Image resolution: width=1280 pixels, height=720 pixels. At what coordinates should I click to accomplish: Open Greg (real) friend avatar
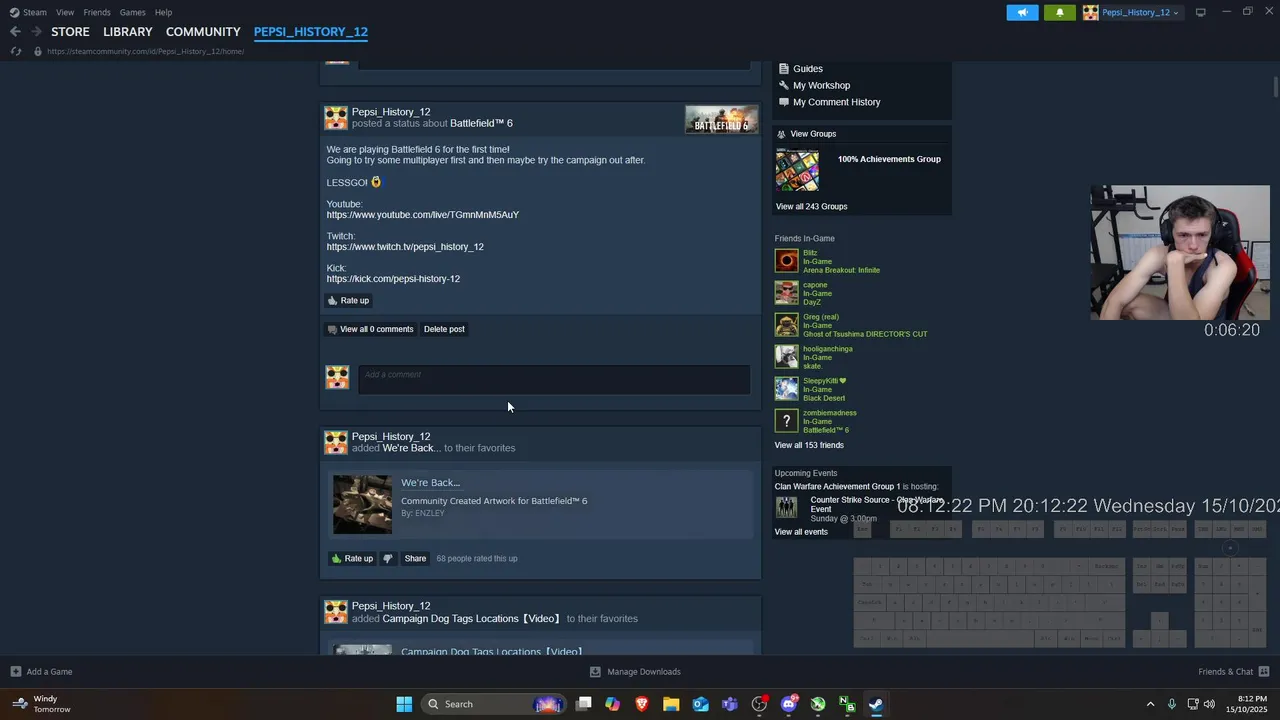787,325
